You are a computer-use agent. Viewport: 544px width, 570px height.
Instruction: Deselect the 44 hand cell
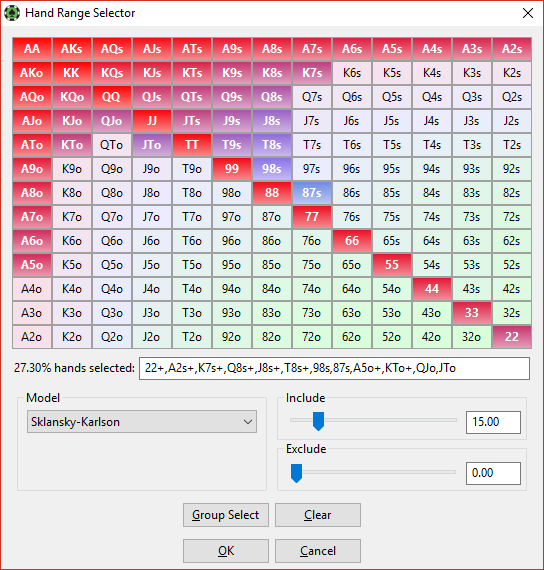[x=432, y=289]
